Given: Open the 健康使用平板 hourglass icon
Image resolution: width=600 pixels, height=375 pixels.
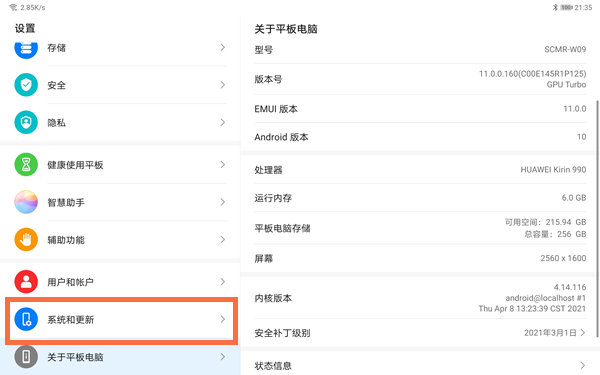Looking at the screenshot, I should [x=26, y=165].
